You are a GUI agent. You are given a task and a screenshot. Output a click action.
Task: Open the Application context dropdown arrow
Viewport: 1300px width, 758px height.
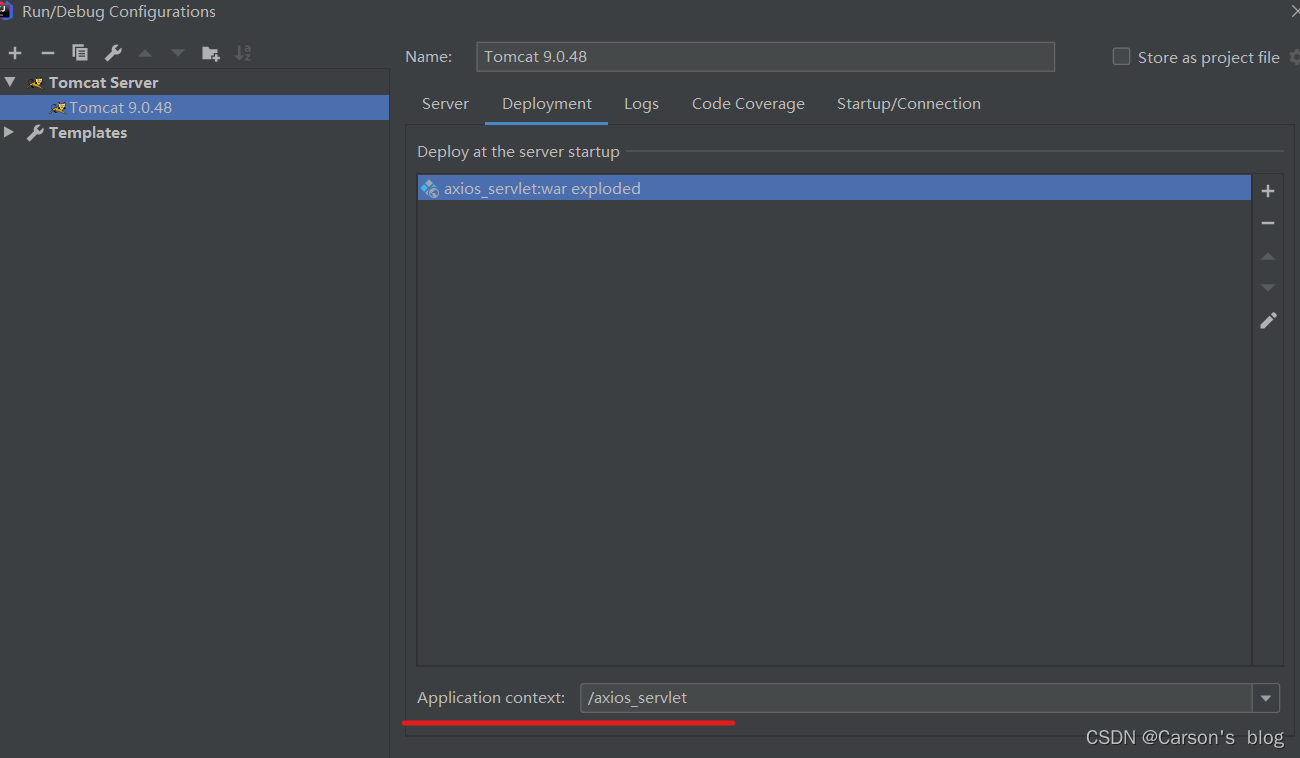1265,698
